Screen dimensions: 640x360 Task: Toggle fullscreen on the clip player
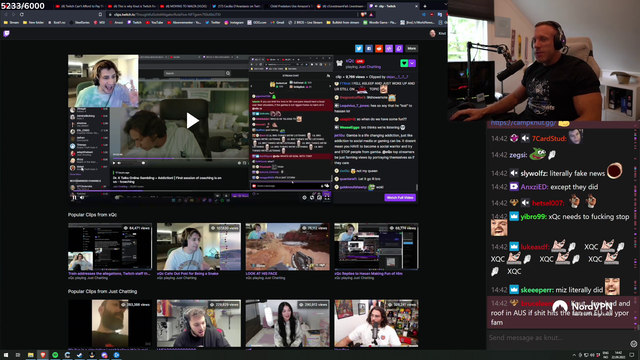(327, 198)
